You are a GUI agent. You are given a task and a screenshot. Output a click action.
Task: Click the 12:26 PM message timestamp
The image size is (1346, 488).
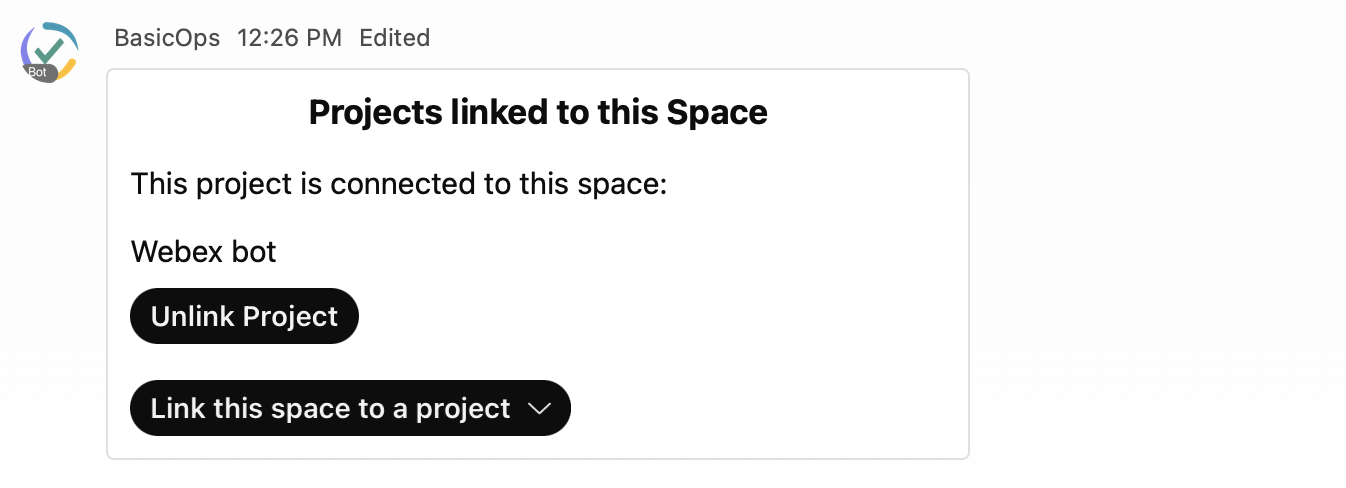point(289,38)
